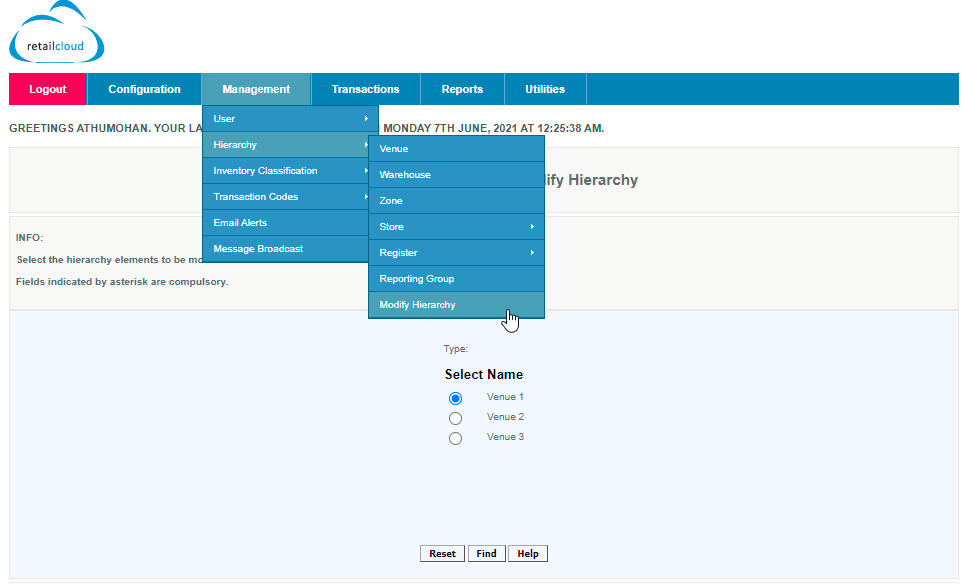Open Transaction Codes submenu

[x=290, y=197]
